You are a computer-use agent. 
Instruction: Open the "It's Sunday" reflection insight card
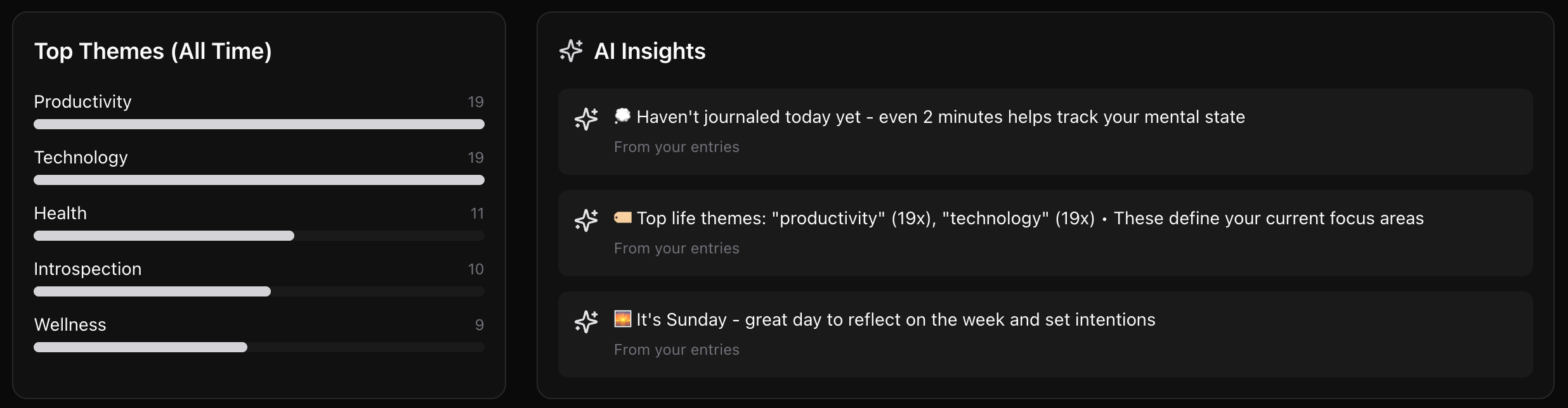pos(1045,335)
